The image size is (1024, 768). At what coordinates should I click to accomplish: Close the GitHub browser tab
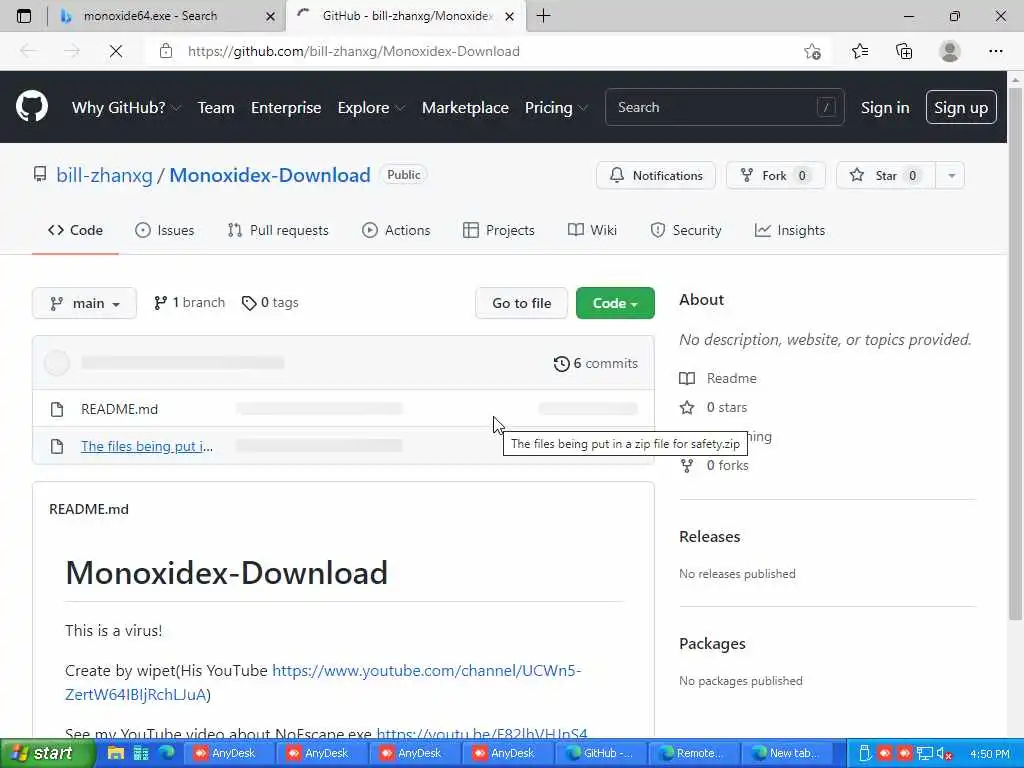pos(510,16)
